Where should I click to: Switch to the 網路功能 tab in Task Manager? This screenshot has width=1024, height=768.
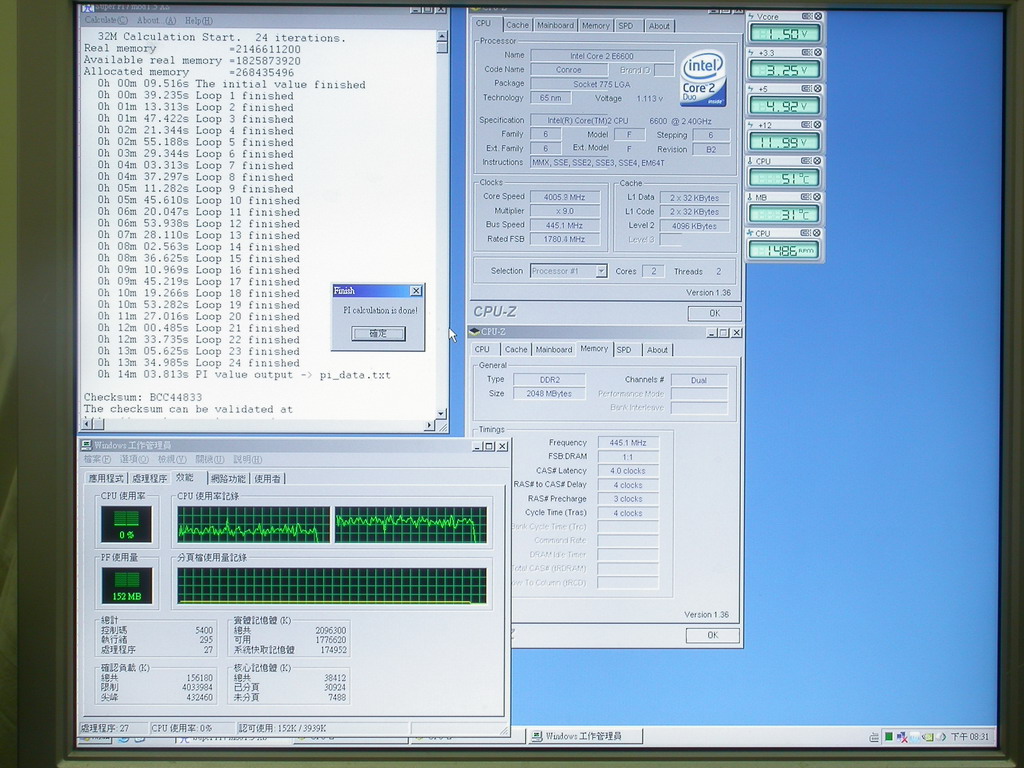click(228, 479)
